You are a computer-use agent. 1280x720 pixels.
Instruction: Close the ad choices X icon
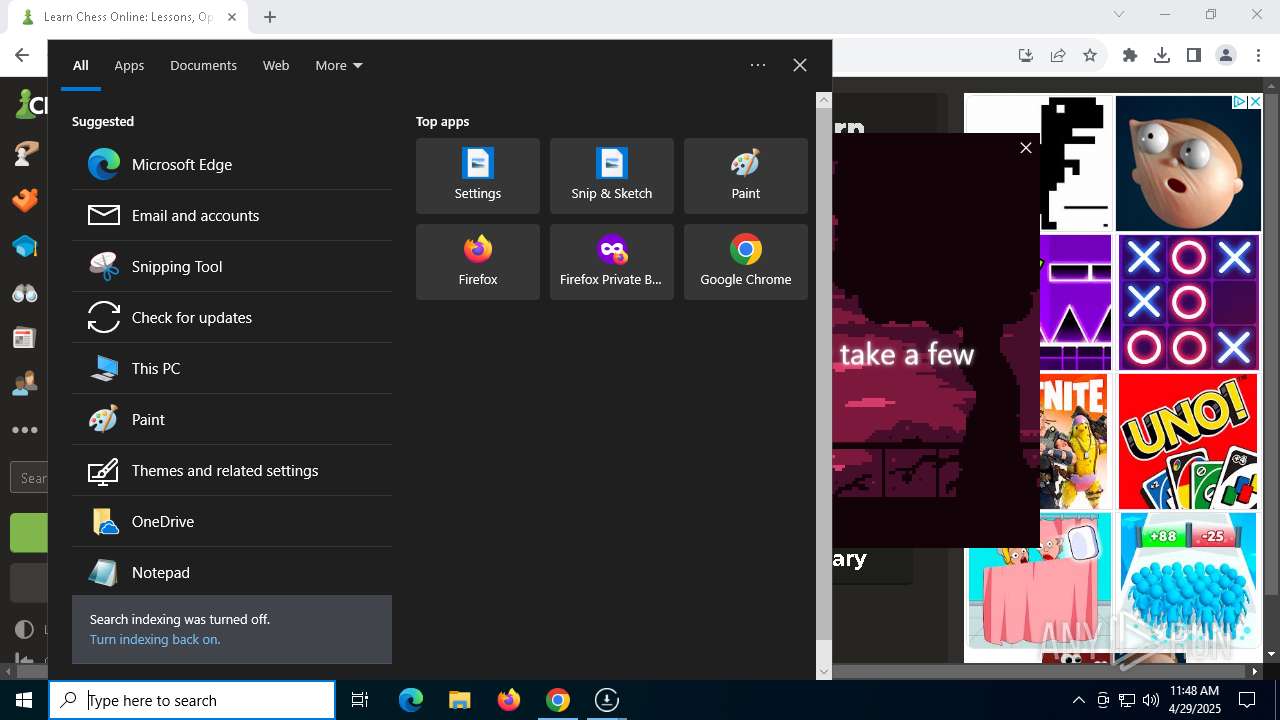point(1255,102)
